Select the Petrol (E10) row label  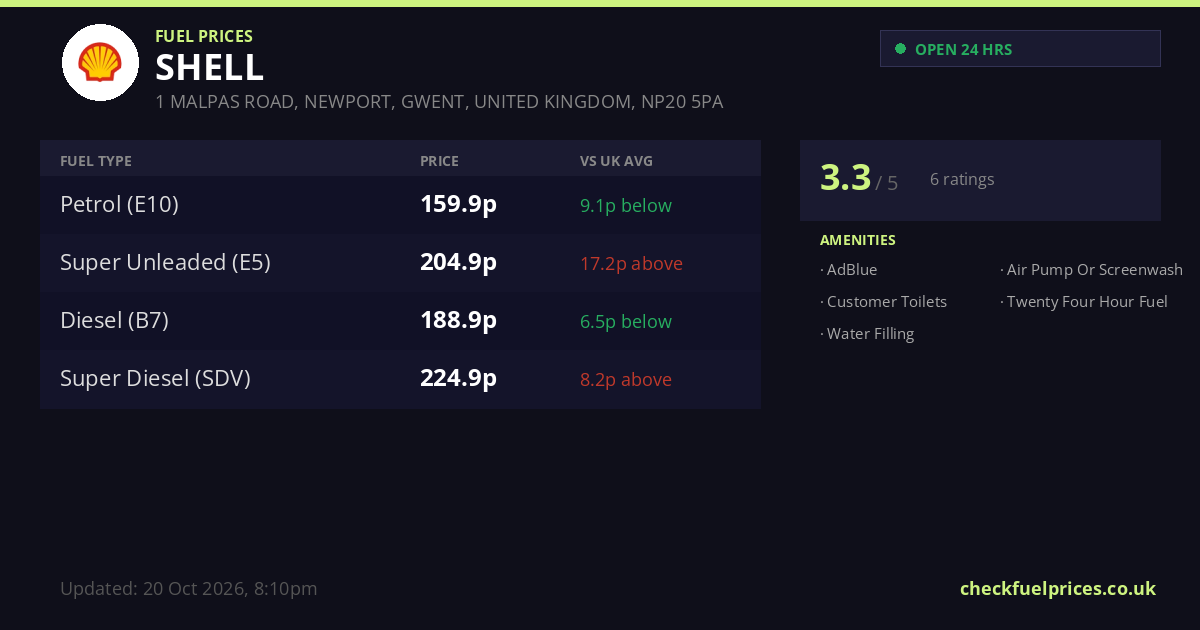point(119,205)
